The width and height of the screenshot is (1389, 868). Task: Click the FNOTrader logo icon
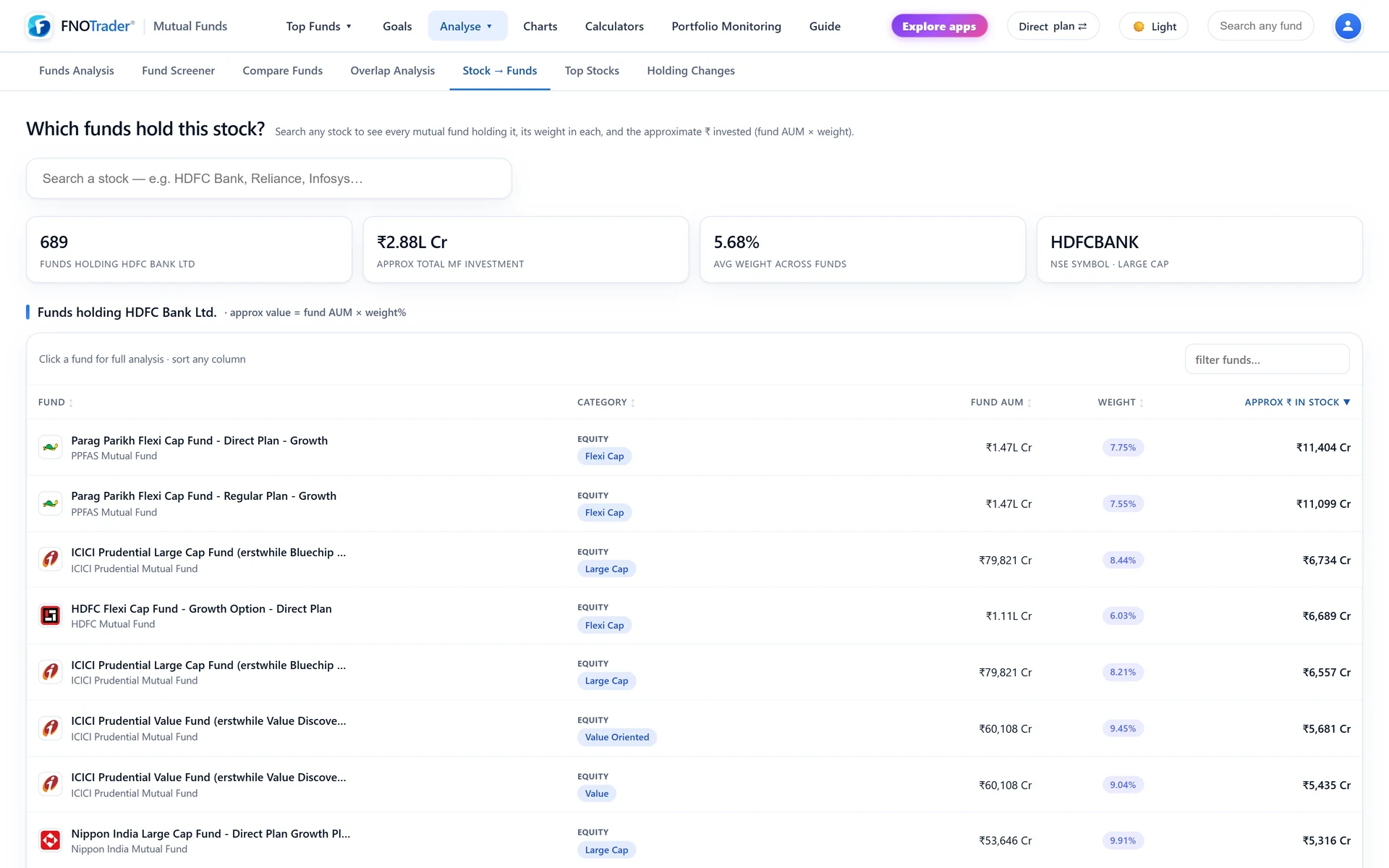(x=39, y=26)
